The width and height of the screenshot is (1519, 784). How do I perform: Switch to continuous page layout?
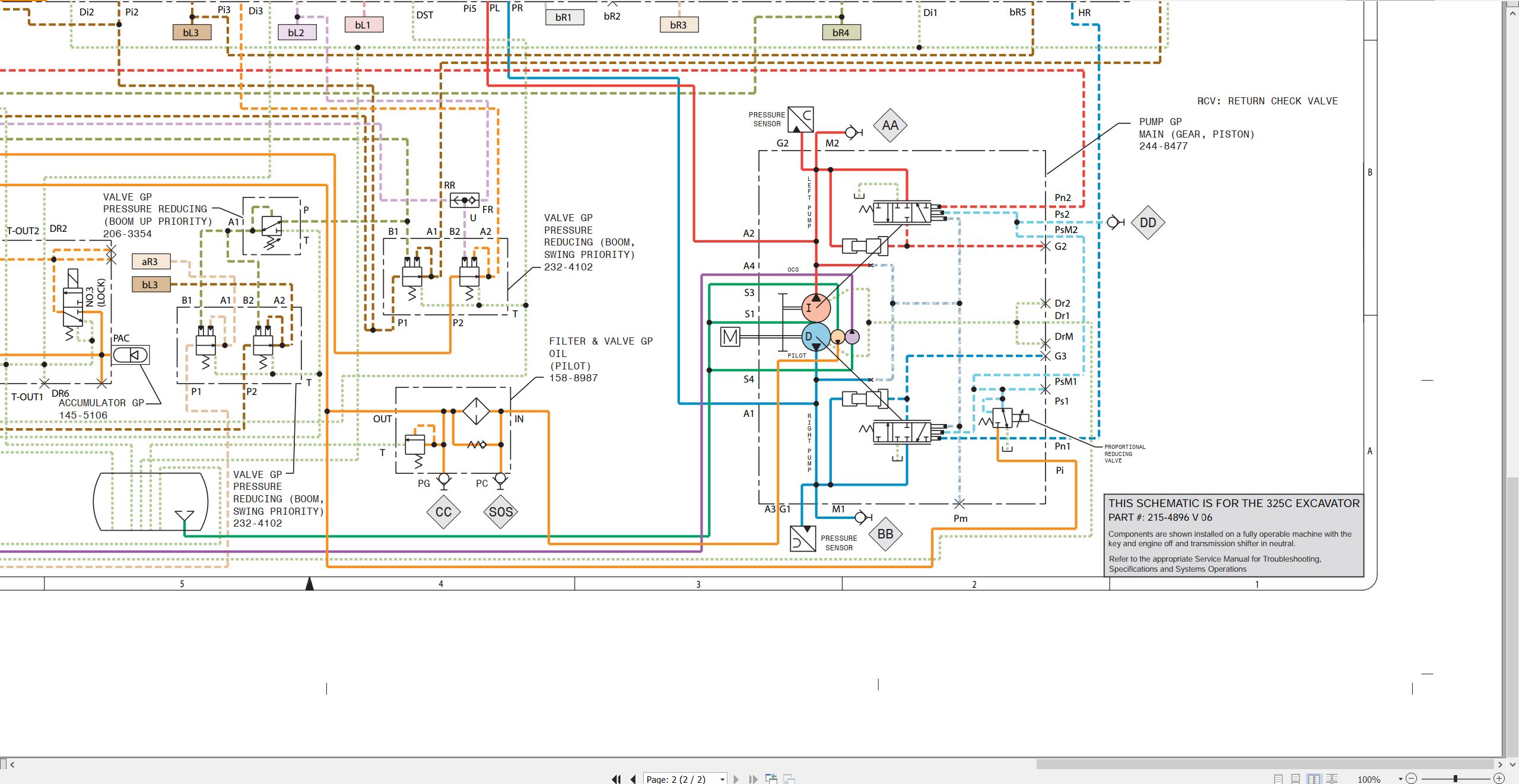(1296, 779)
